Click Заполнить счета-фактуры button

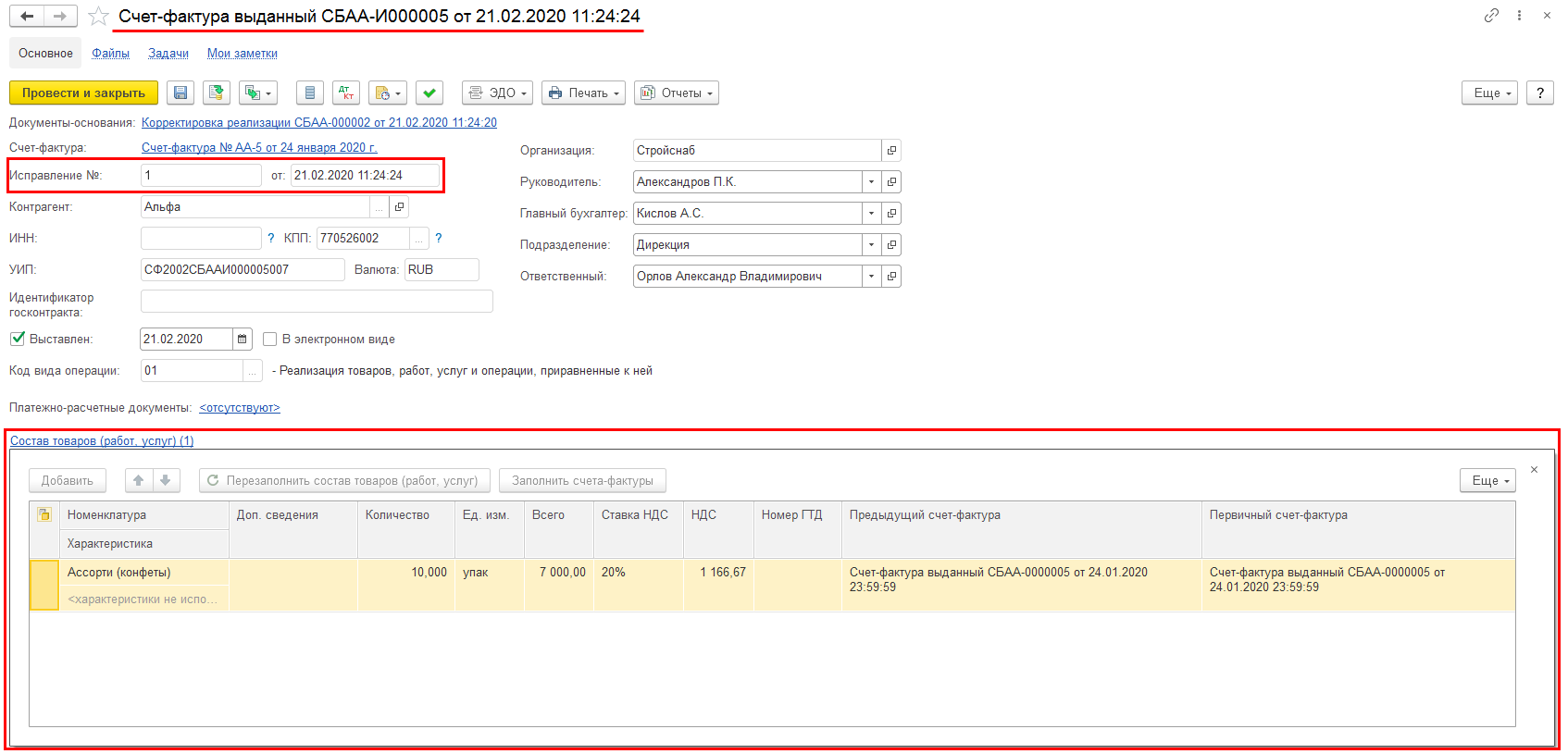pyautogui.click(x=582, y=480)
